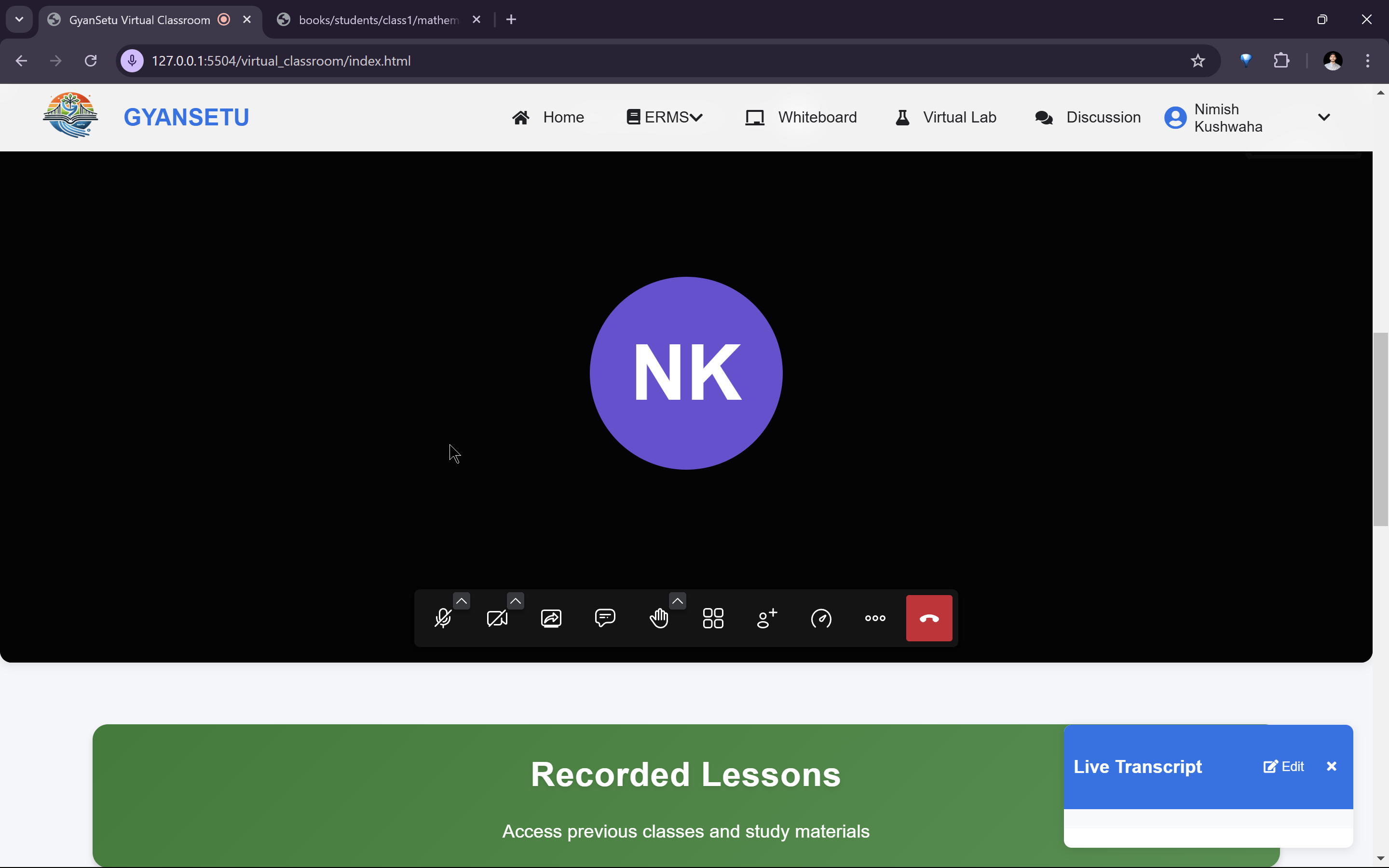Viewport: 1389px width, 868px height.
Task: Start screen sharing
Action: click(x=551, y=618)
